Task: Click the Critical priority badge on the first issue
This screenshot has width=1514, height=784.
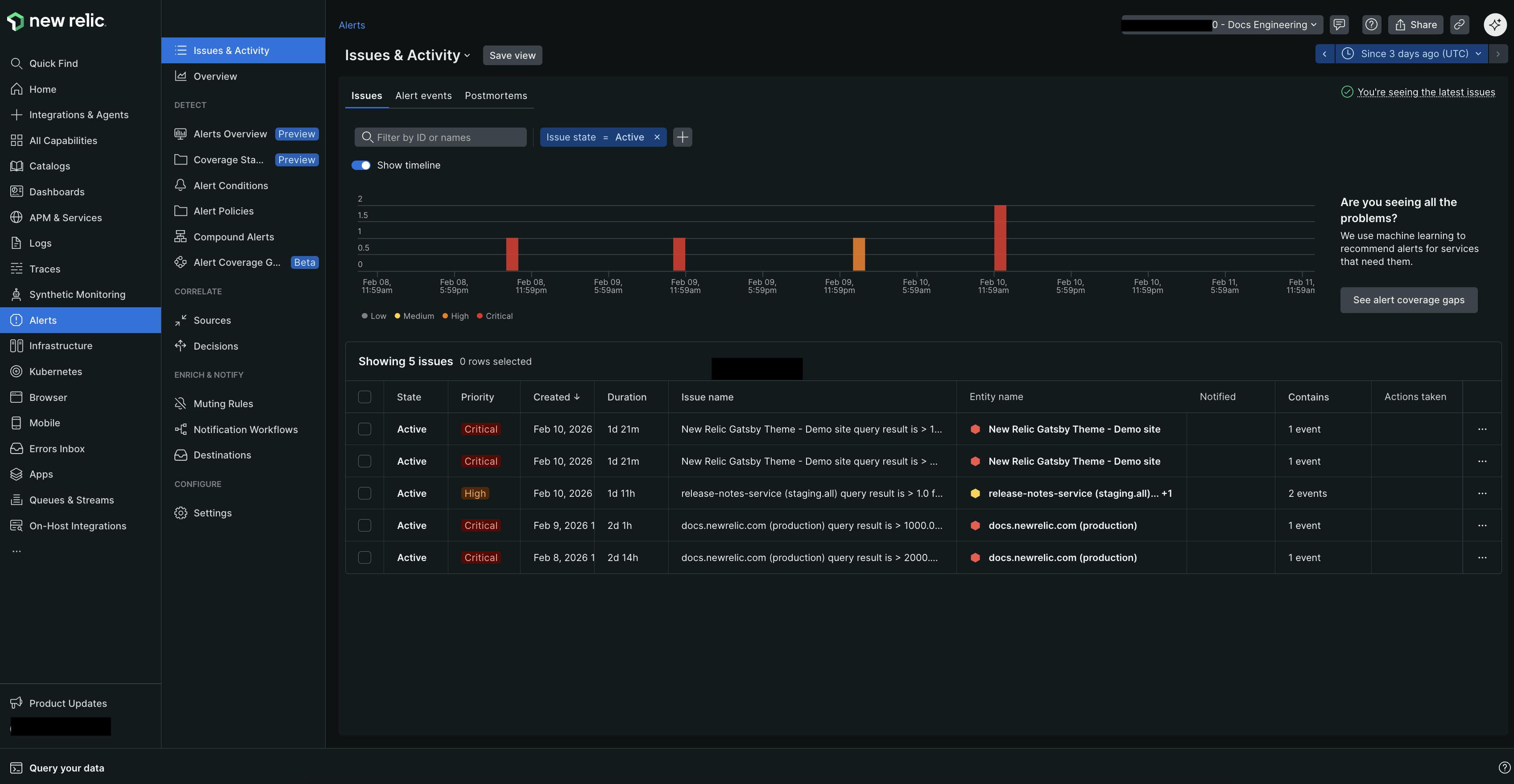Action: 481,429
